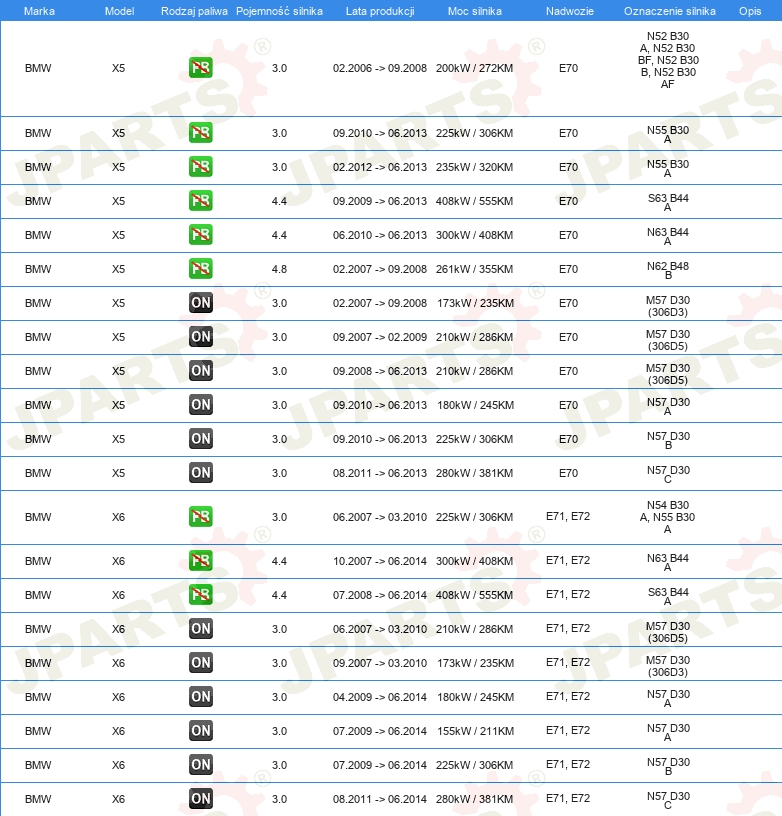This screenshot has height=816, width=782.
Task: Select the N52 B30 engine codes cell
Action: 668,60
